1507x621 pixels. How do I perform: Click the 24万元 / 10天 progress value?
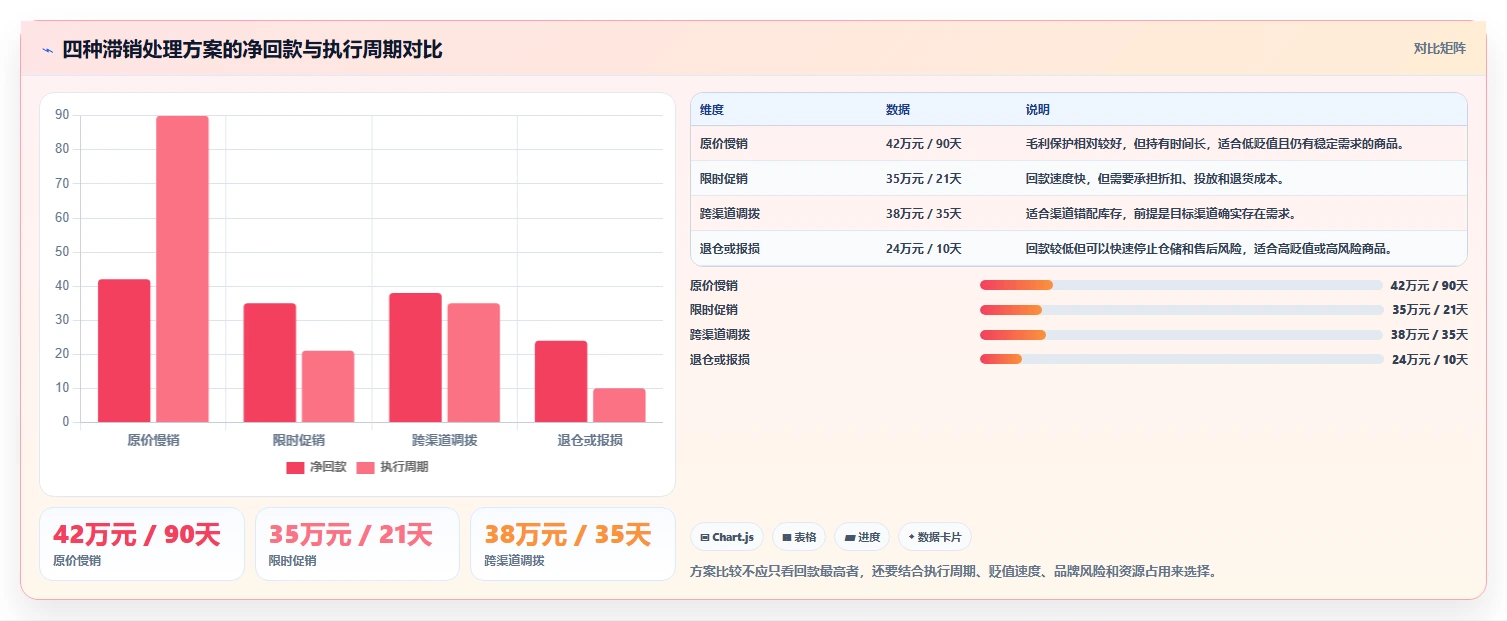point(1430,360)
